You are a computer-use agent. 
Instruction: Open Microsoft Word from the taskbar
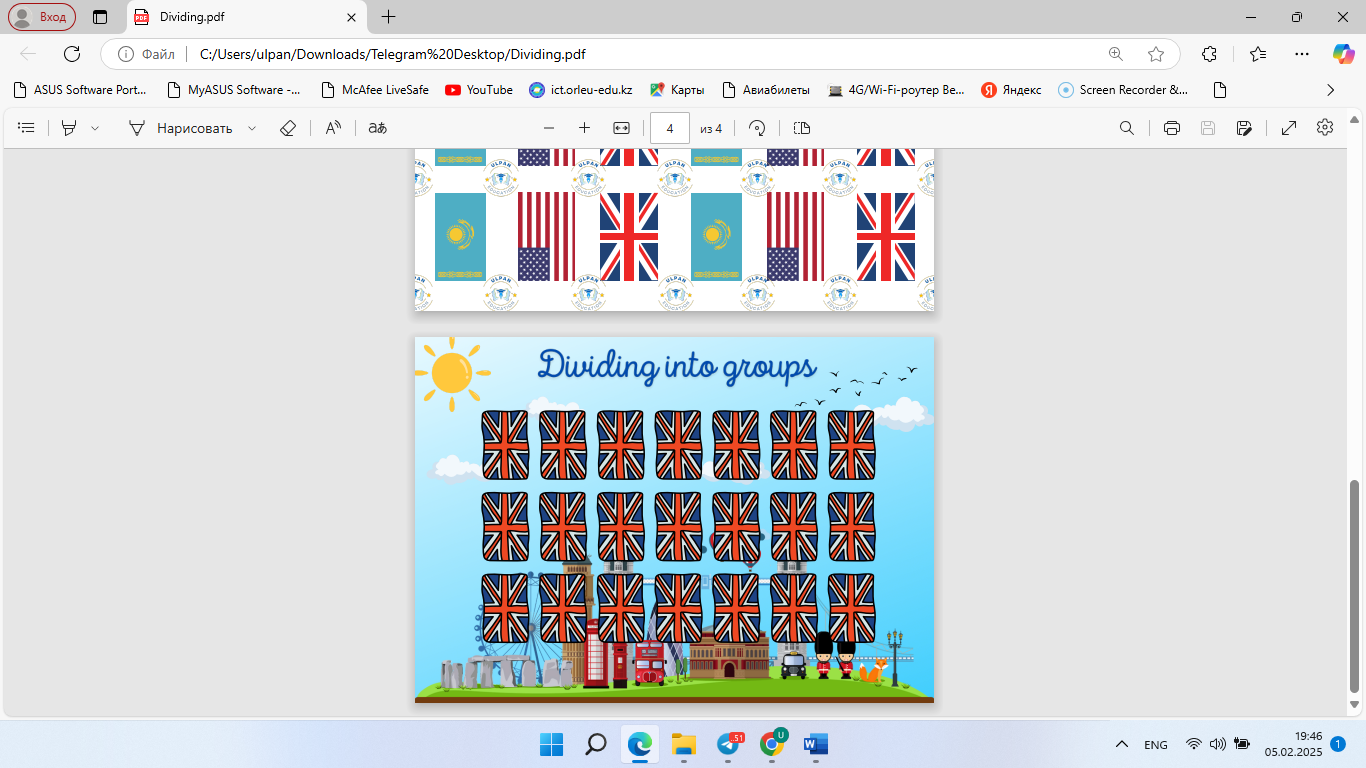click(816, 744)
